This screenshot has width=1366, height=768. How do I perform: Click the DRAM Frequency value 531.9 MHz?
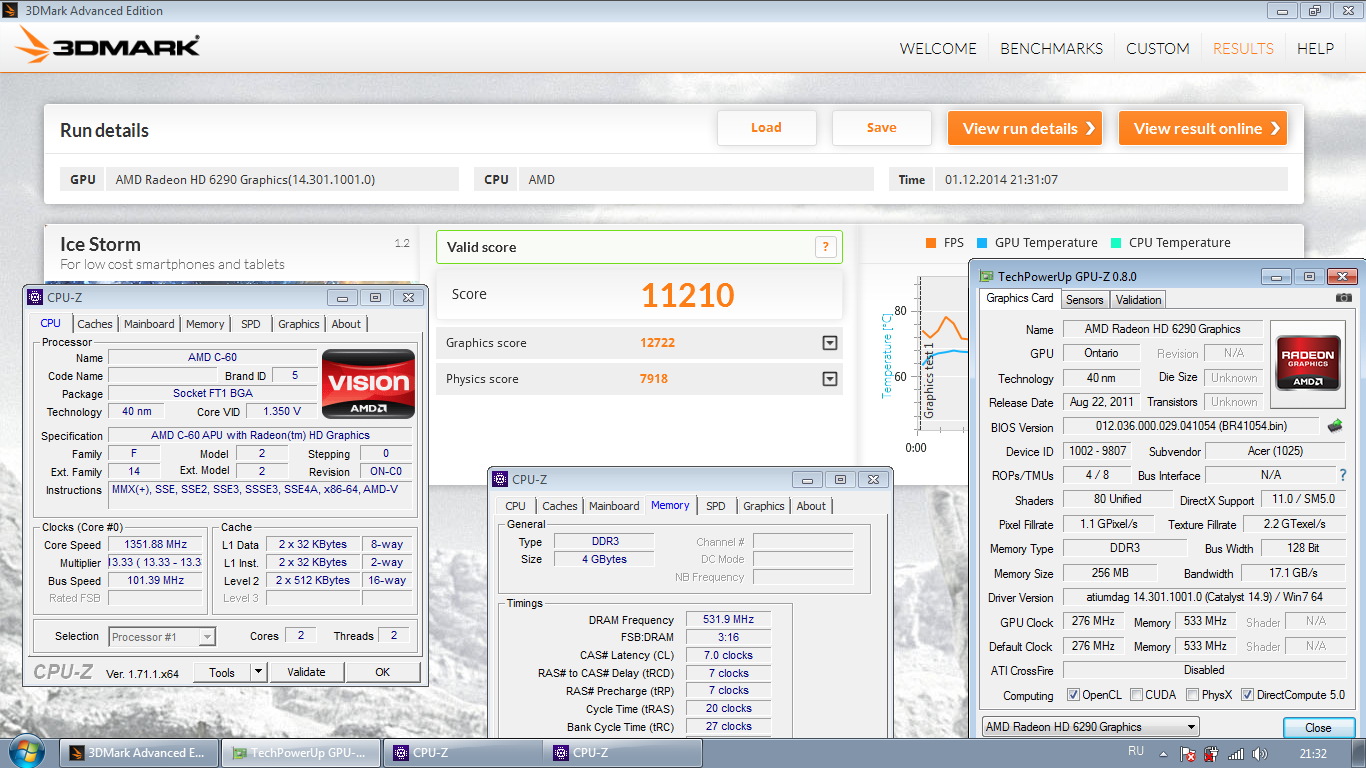tap(728, 620)
